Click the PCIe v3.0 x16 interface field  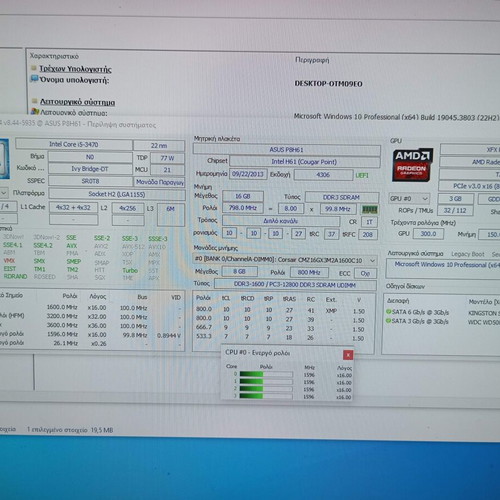(x=469, y=186)
